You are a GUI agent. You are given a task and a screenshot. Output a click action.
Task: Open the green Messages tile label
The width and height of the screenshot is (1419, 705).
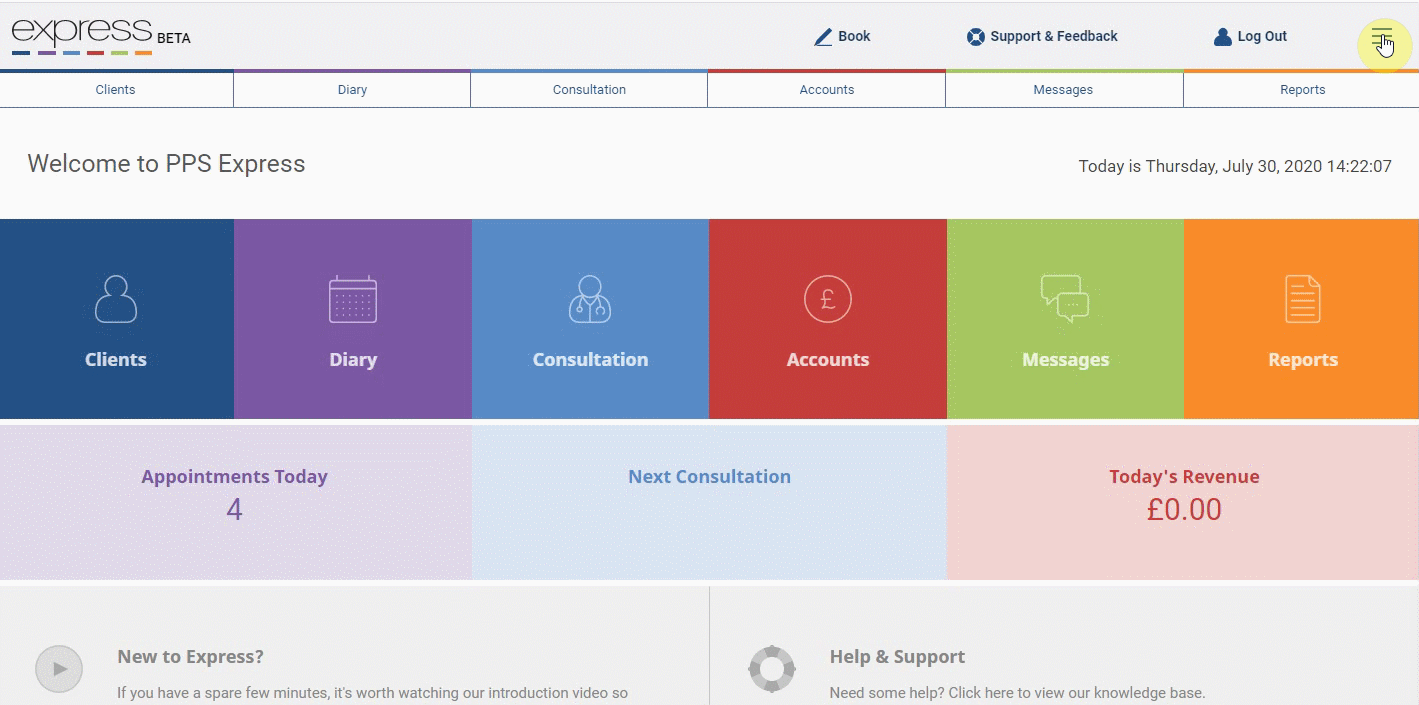1065,360
